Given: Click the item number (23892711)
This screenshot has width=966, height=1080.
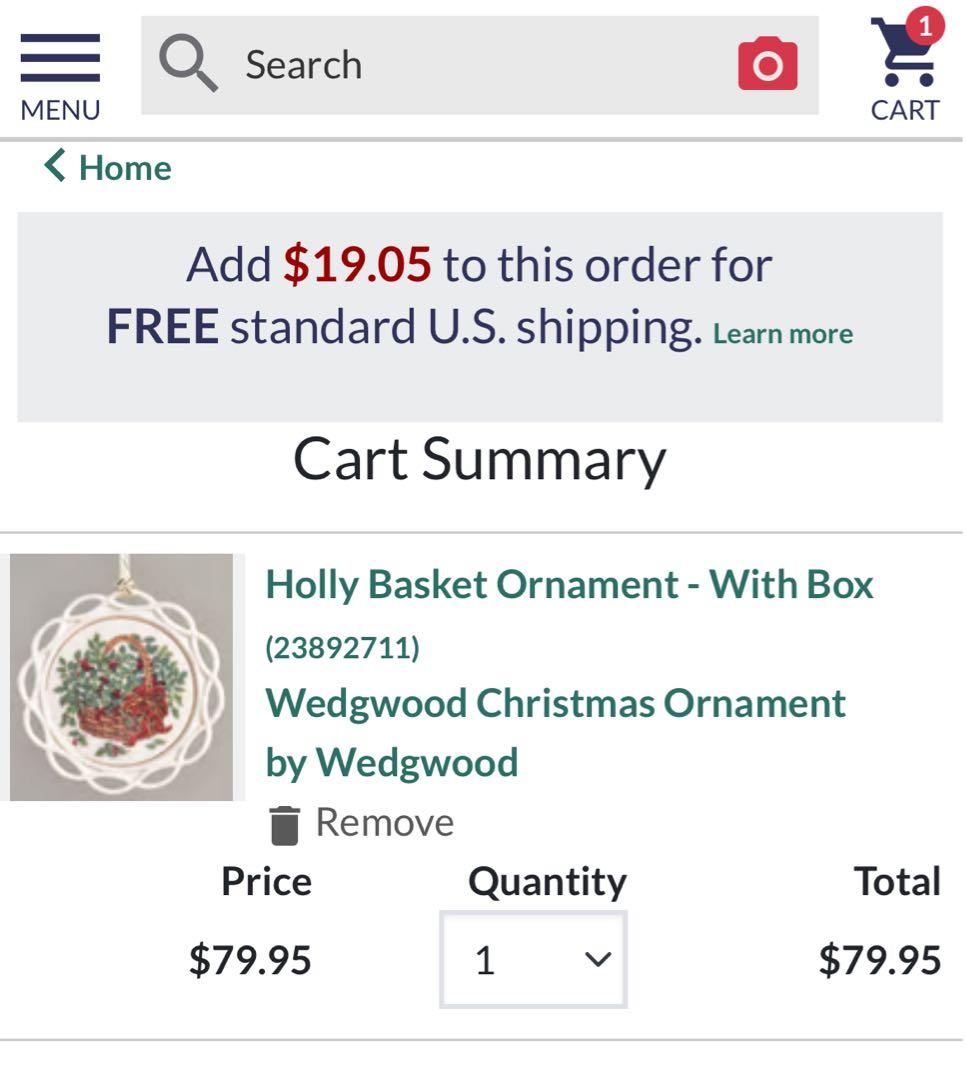Looking at the screenshot, I should 342,648.
